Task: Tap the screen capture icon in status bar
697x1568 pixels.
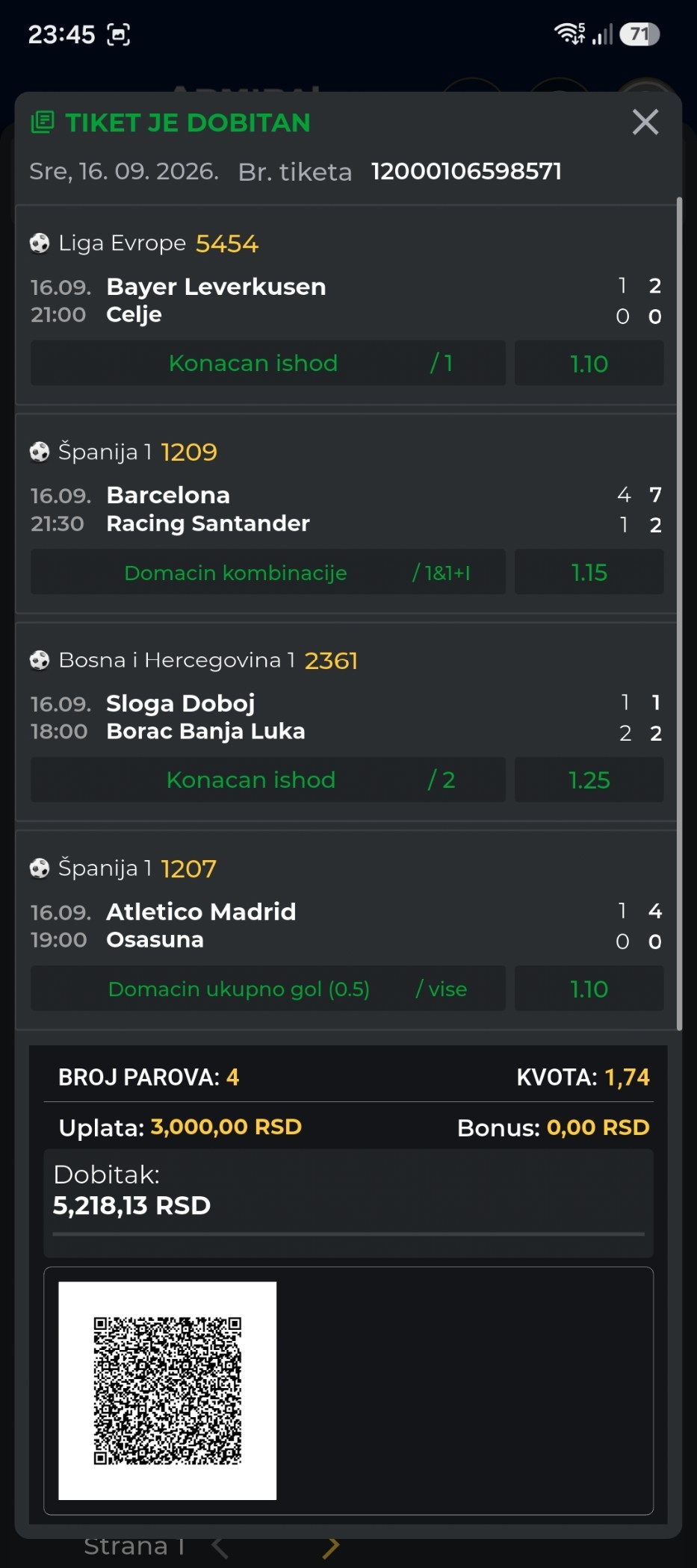Action: pos(119,34)
